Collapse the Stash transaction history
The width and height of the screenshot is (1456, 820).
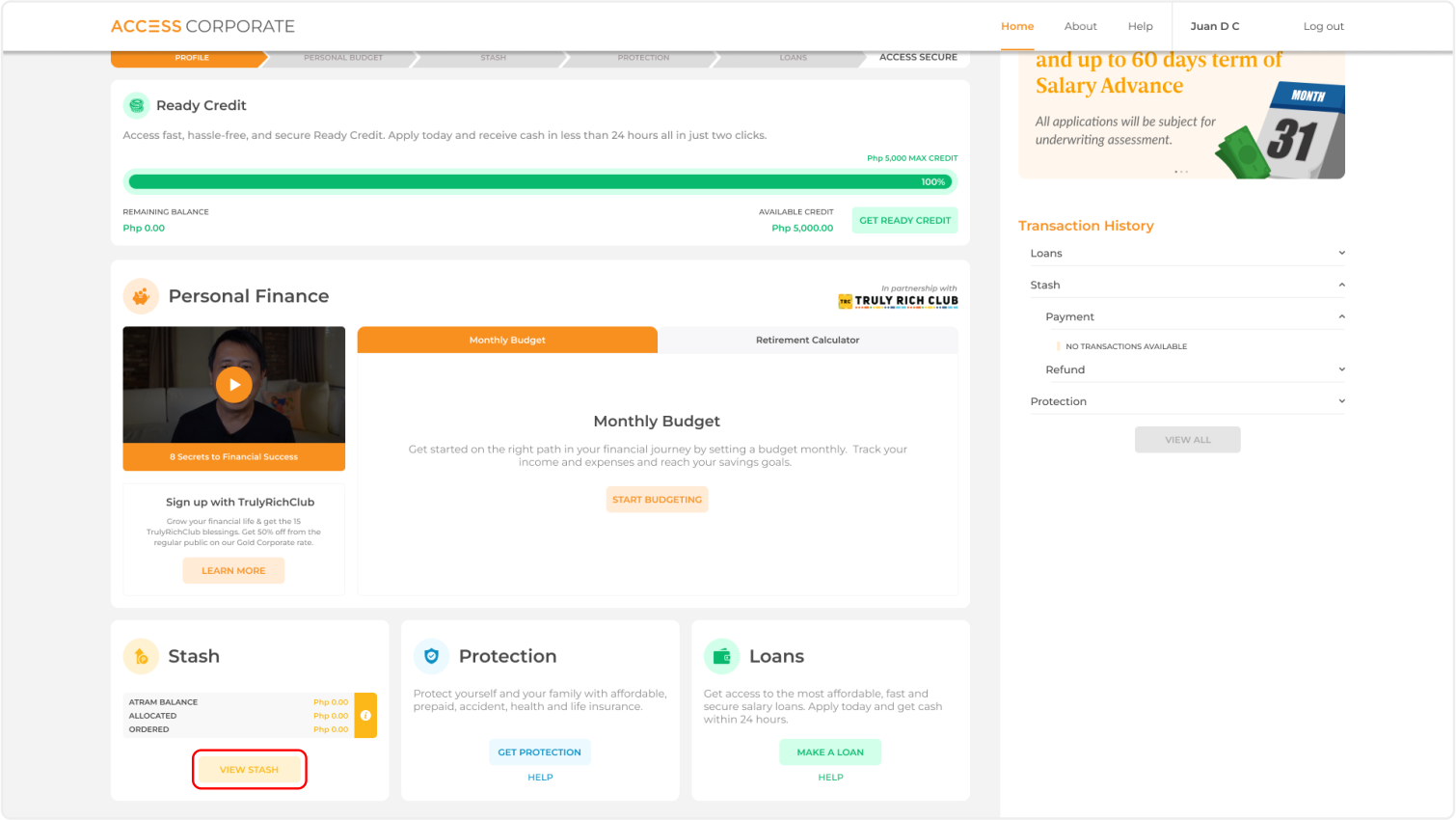(1187, 286)
